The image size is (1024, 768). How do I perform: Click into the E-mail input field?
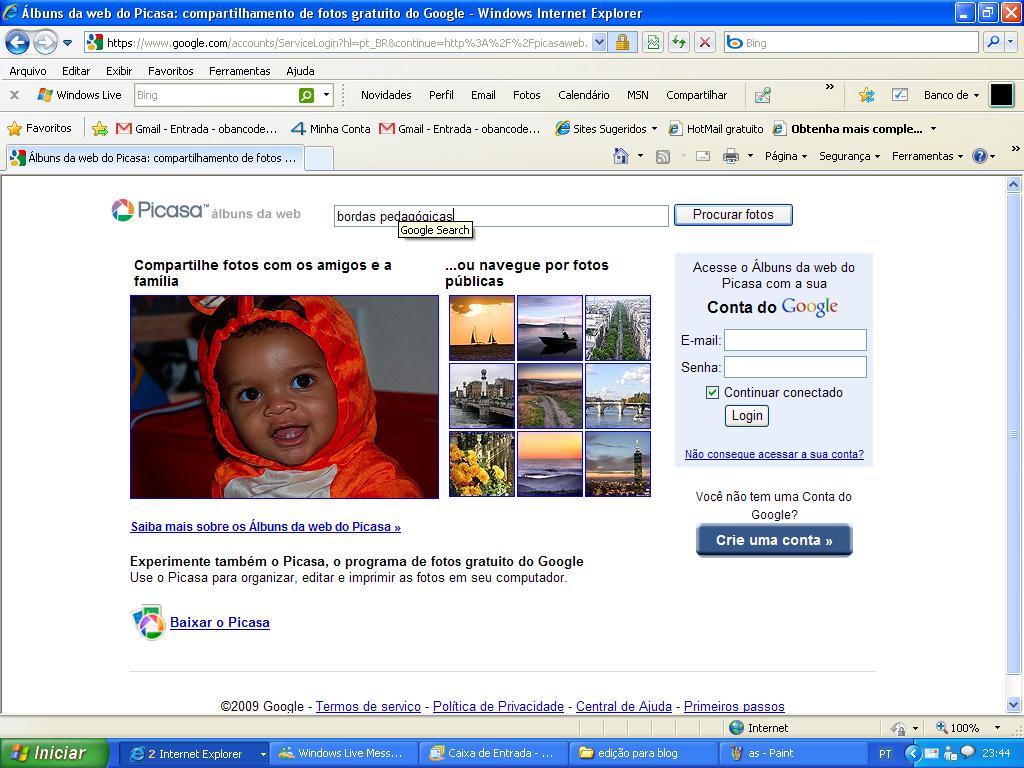[x=795, y=340]
